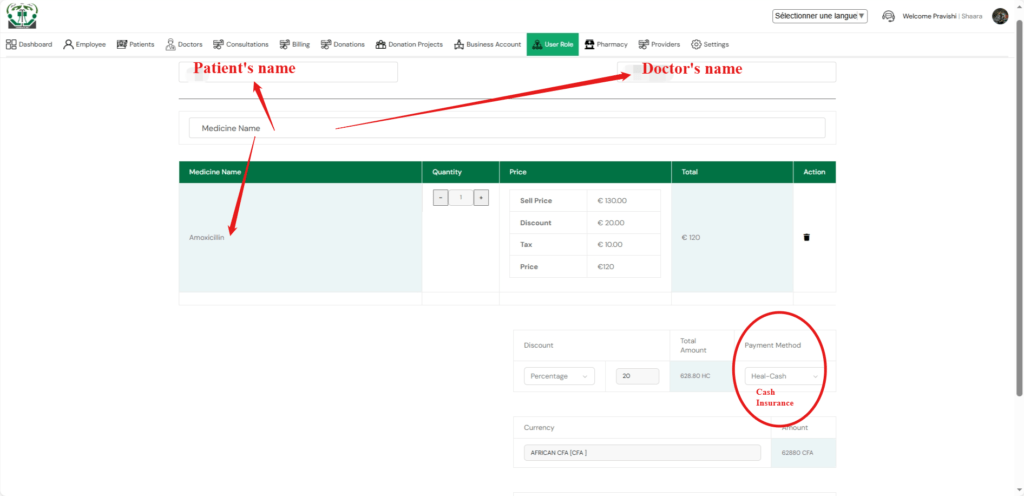Open the user profile avatar
The image size is (1024, 496).
(999, 16)
